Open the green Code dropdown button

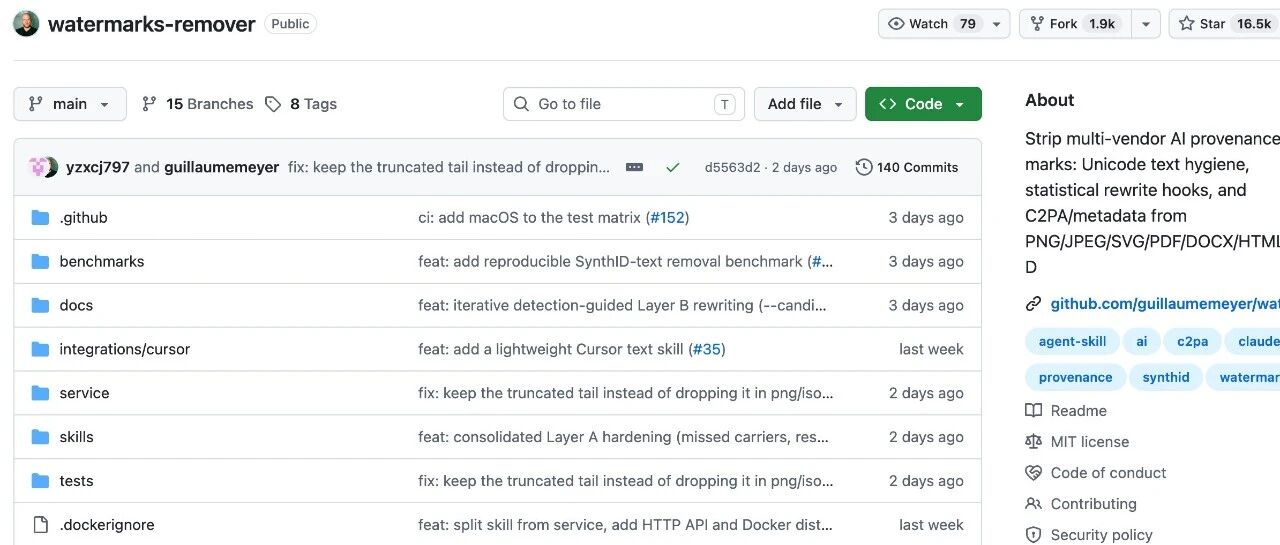click(923, 104)
